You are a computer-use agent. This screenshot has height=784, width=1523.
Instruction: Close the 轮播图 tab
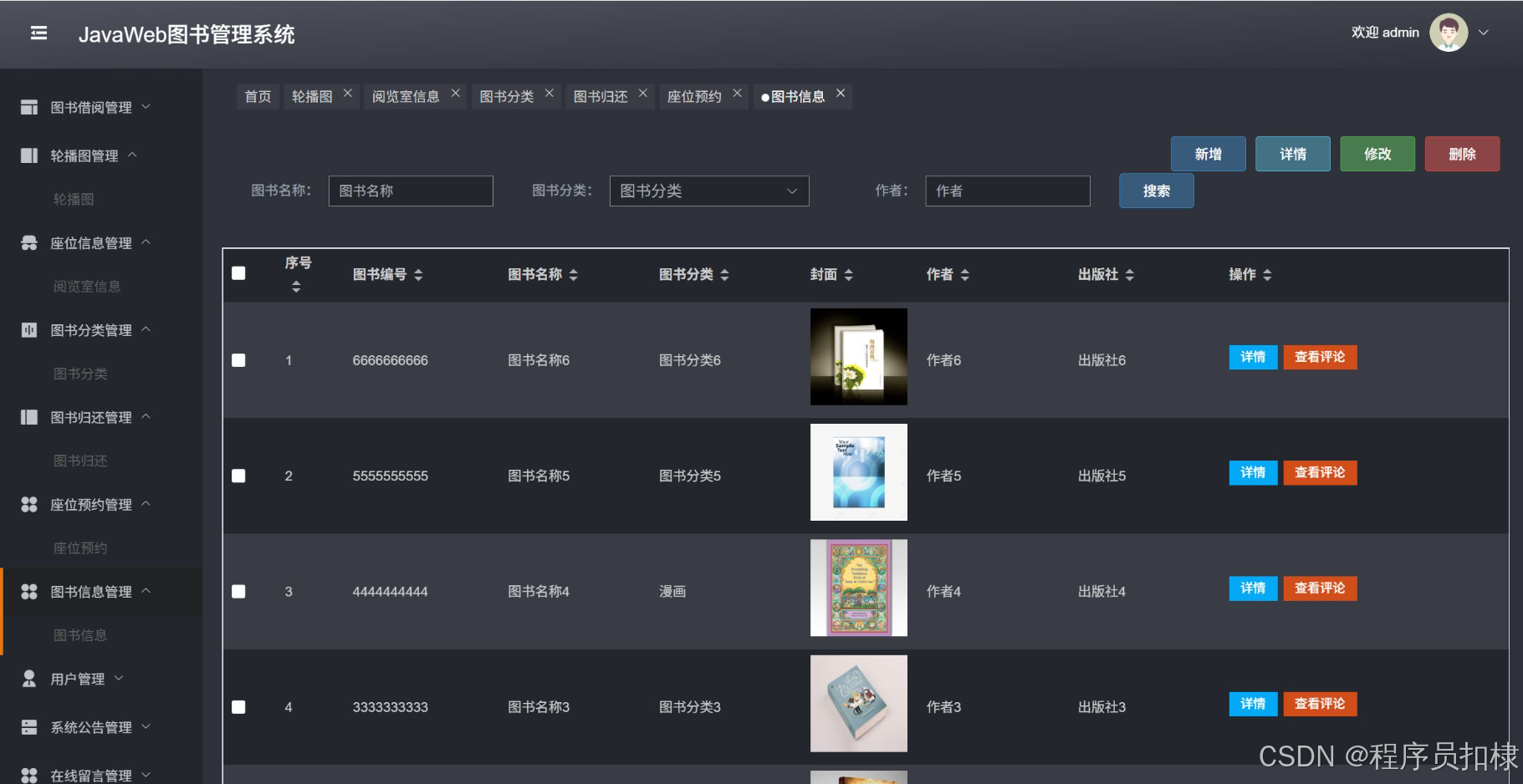(348, 93)
